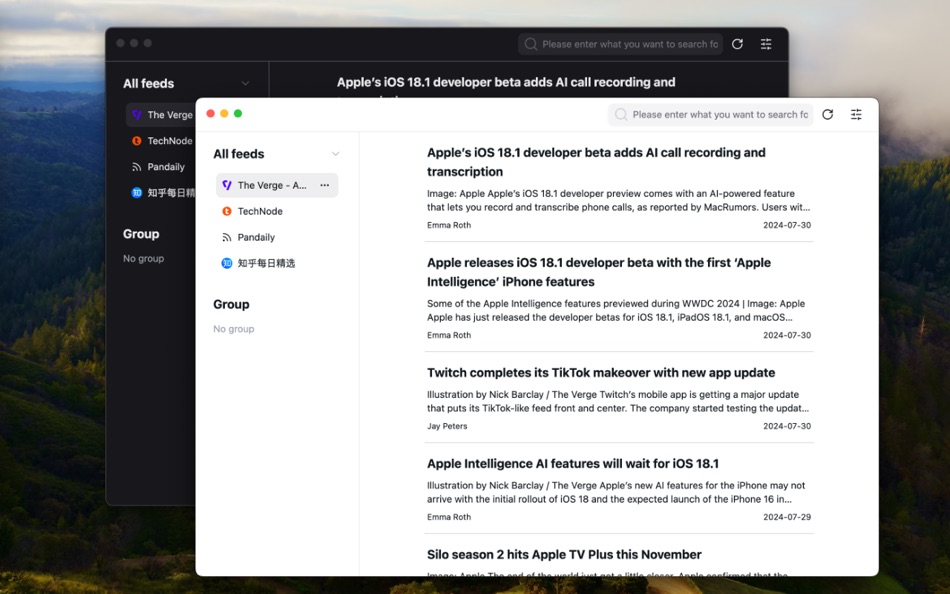Collapse All feeds chevron in dark window
Screen dimensions: 950x594
(245, 83)
